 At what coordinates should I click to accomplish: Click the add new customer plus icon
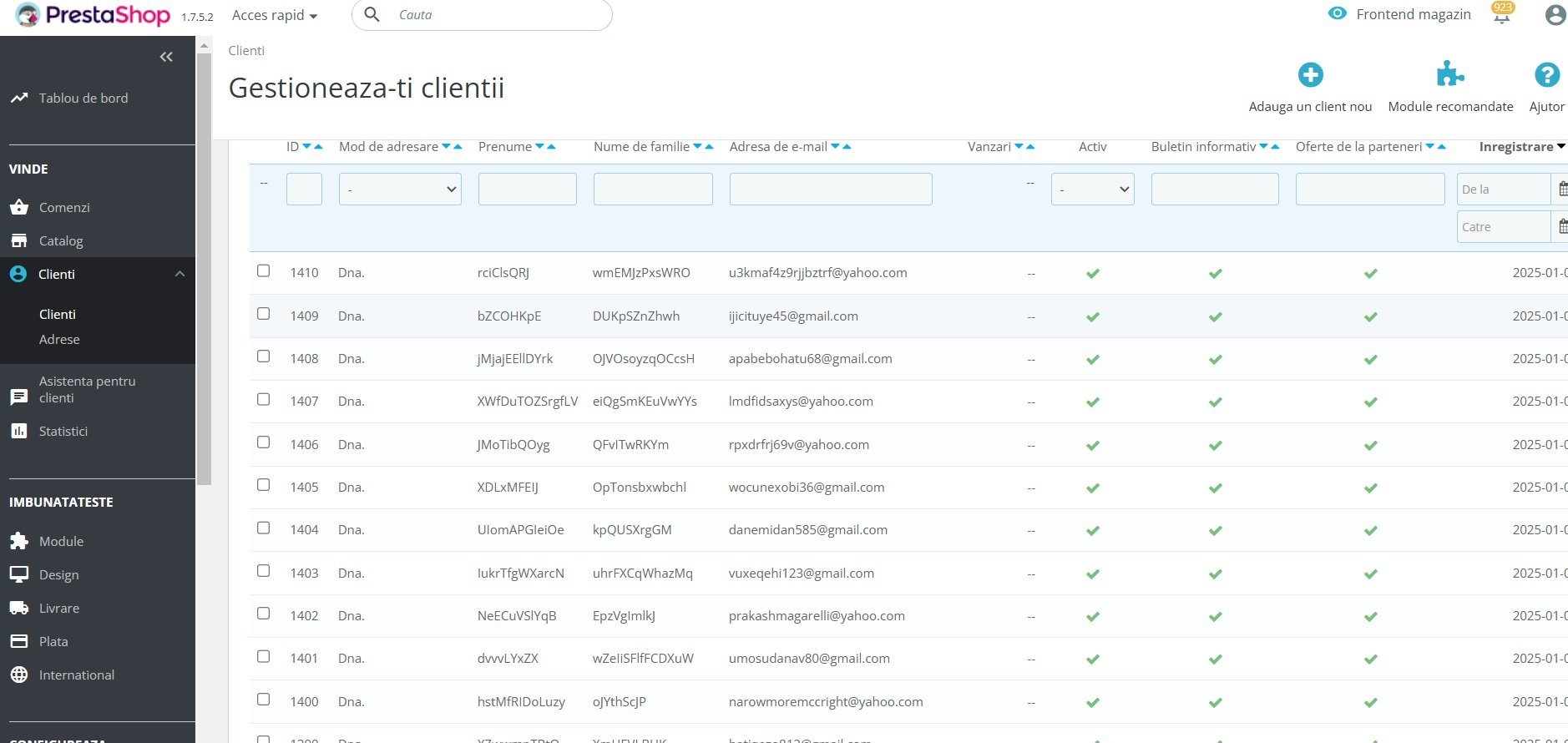pyautogui.click(x=1310, y=75)
